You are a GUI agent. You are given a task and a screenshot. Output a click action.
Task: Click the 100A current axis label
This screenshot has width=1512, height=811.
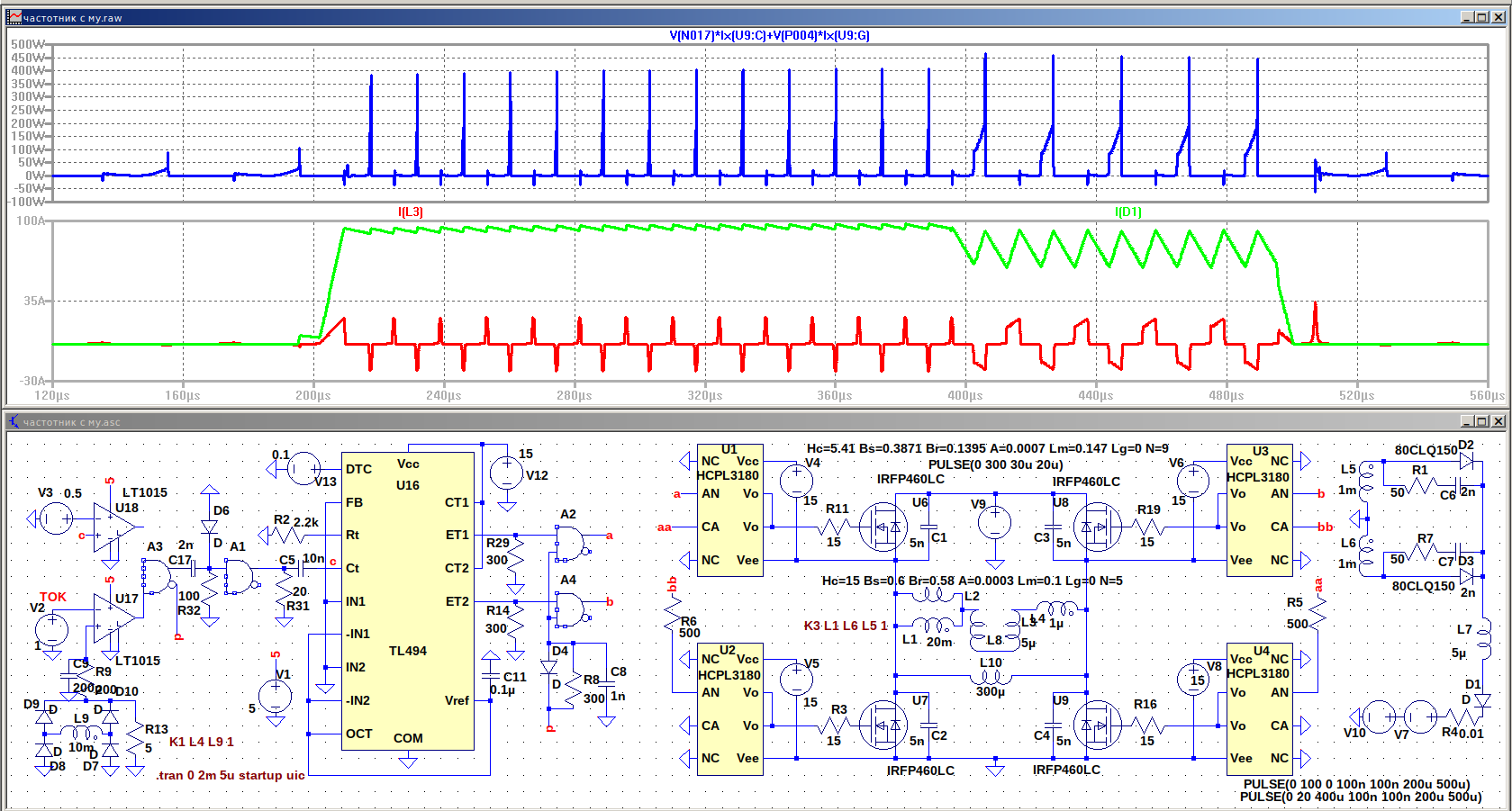pos(31,221)
